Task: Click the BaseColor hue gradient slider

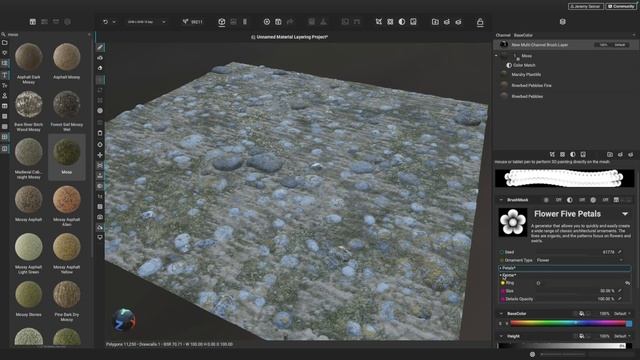Action: pos(568,323)
